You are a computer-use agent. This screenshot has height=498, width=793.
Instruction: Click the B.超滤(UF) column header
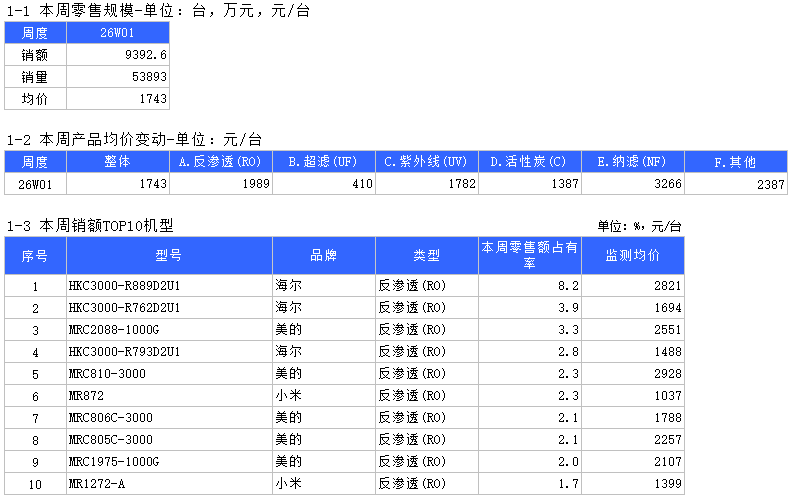[x=324, y=162]
